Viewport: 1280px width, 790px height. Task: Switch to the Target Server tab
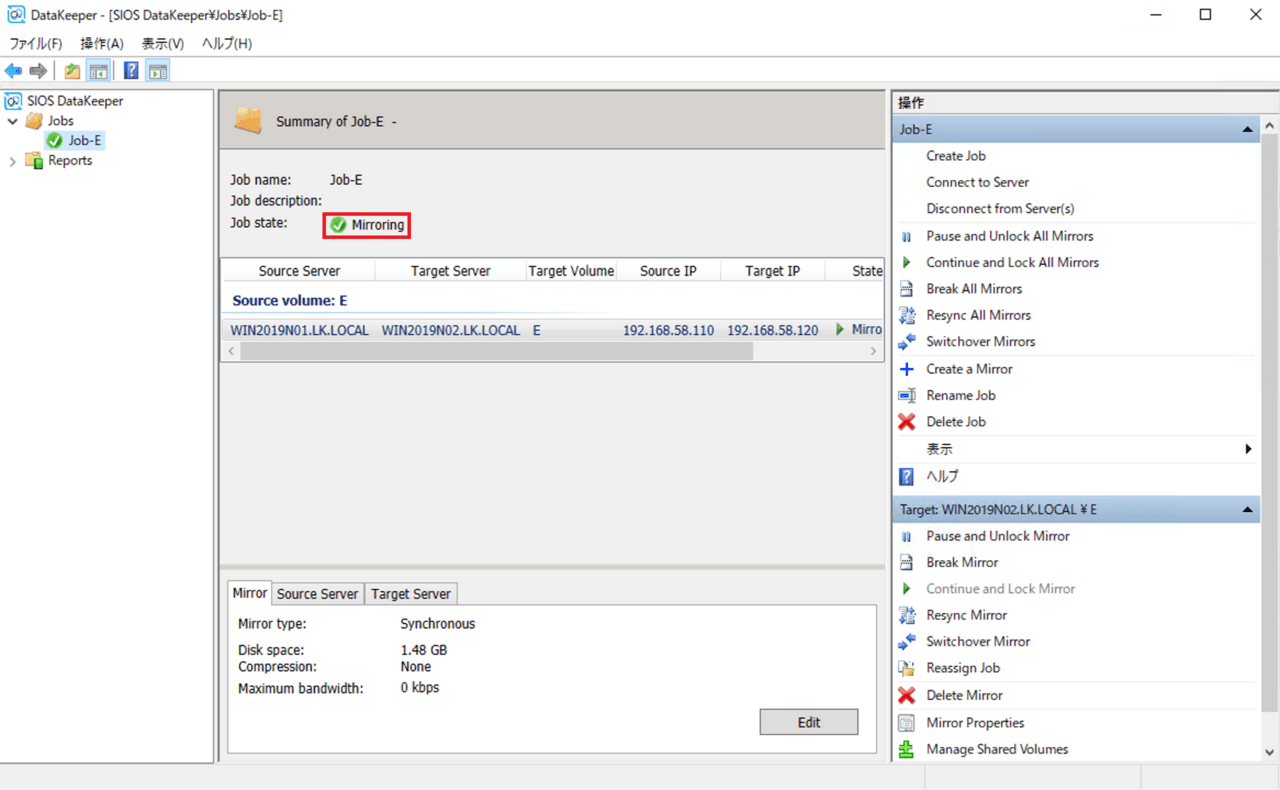411,594
